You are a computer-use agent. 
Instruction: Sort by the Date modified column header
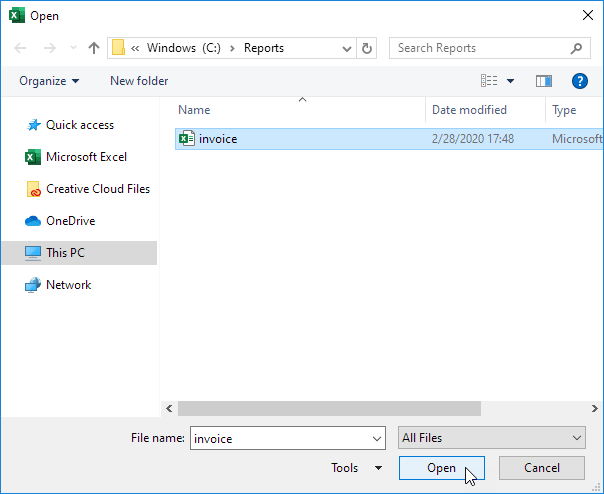(469, 110)
